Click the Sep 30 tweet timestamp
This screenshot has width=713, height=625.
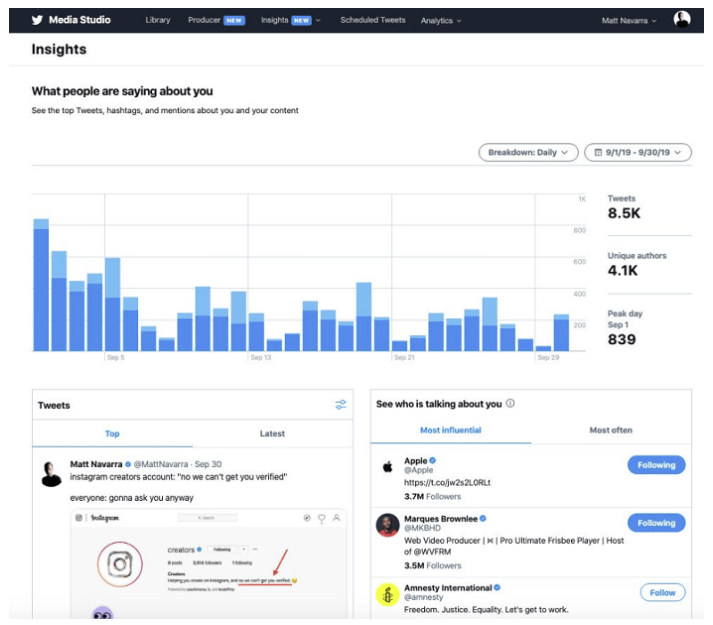208,464
